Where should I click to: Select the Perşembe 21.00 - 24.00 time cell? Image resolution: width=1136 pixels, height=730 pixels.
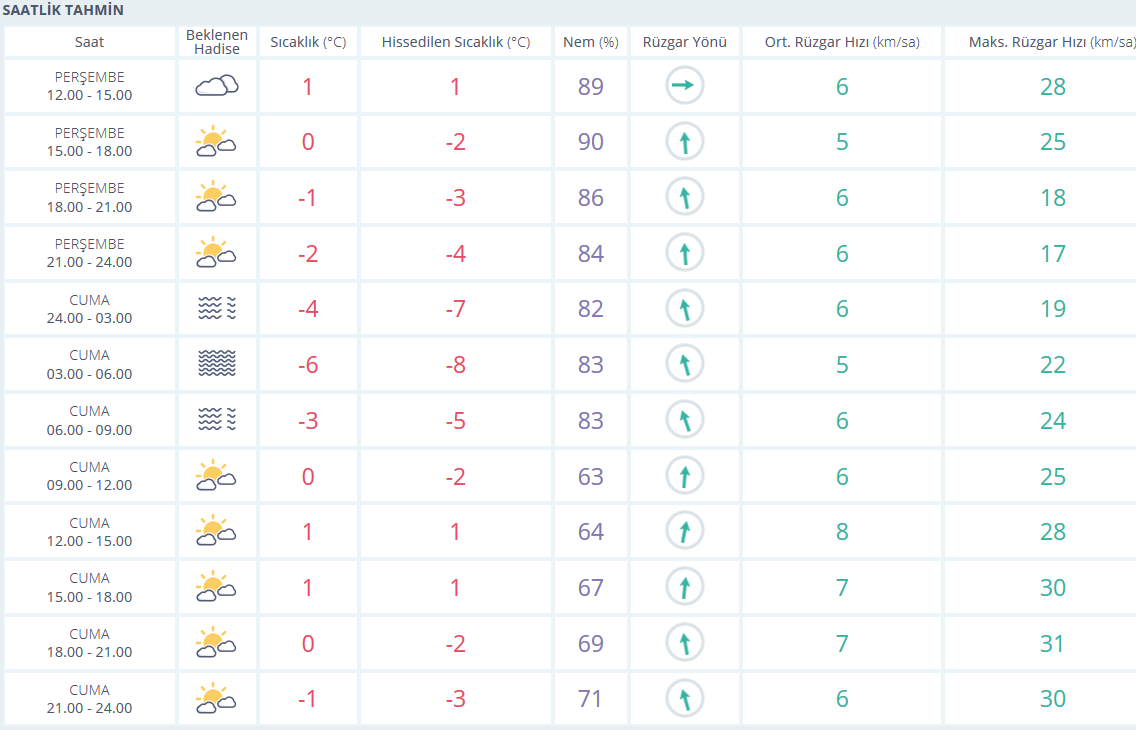pyautogui.click(x=90, y=253)
